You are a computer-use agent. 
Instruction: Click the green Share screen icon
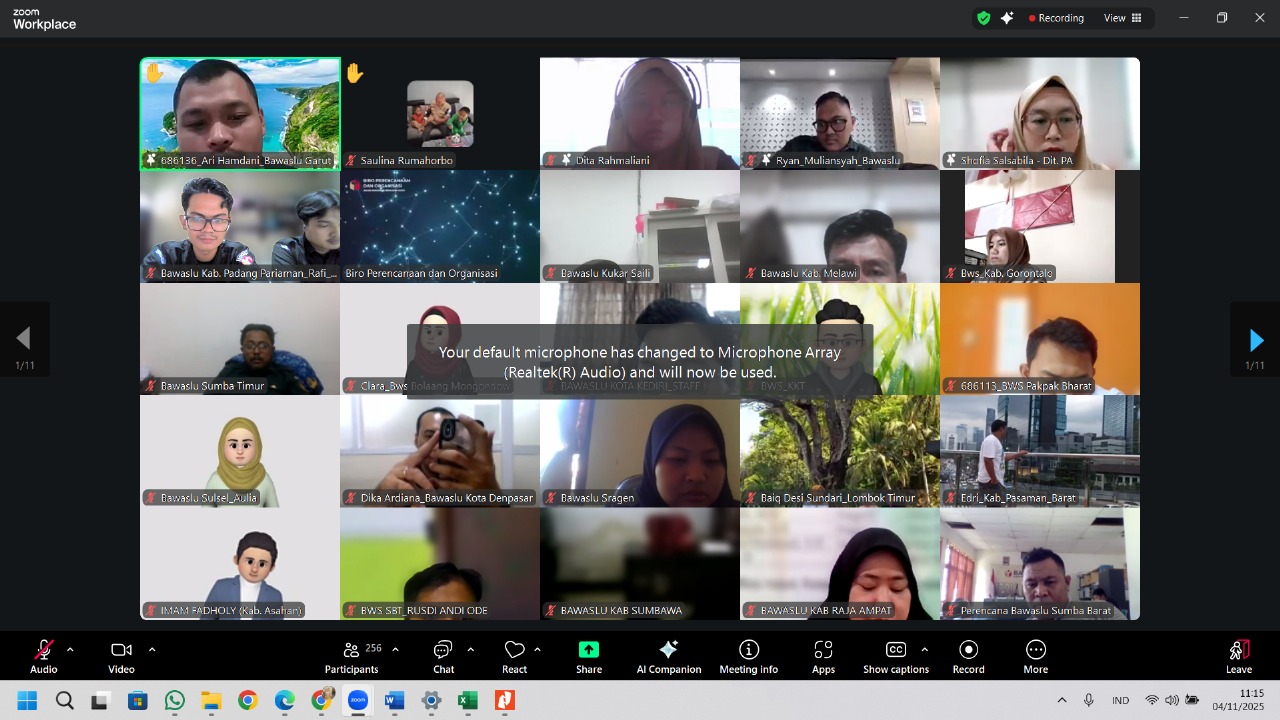click(x=589, y=650)
